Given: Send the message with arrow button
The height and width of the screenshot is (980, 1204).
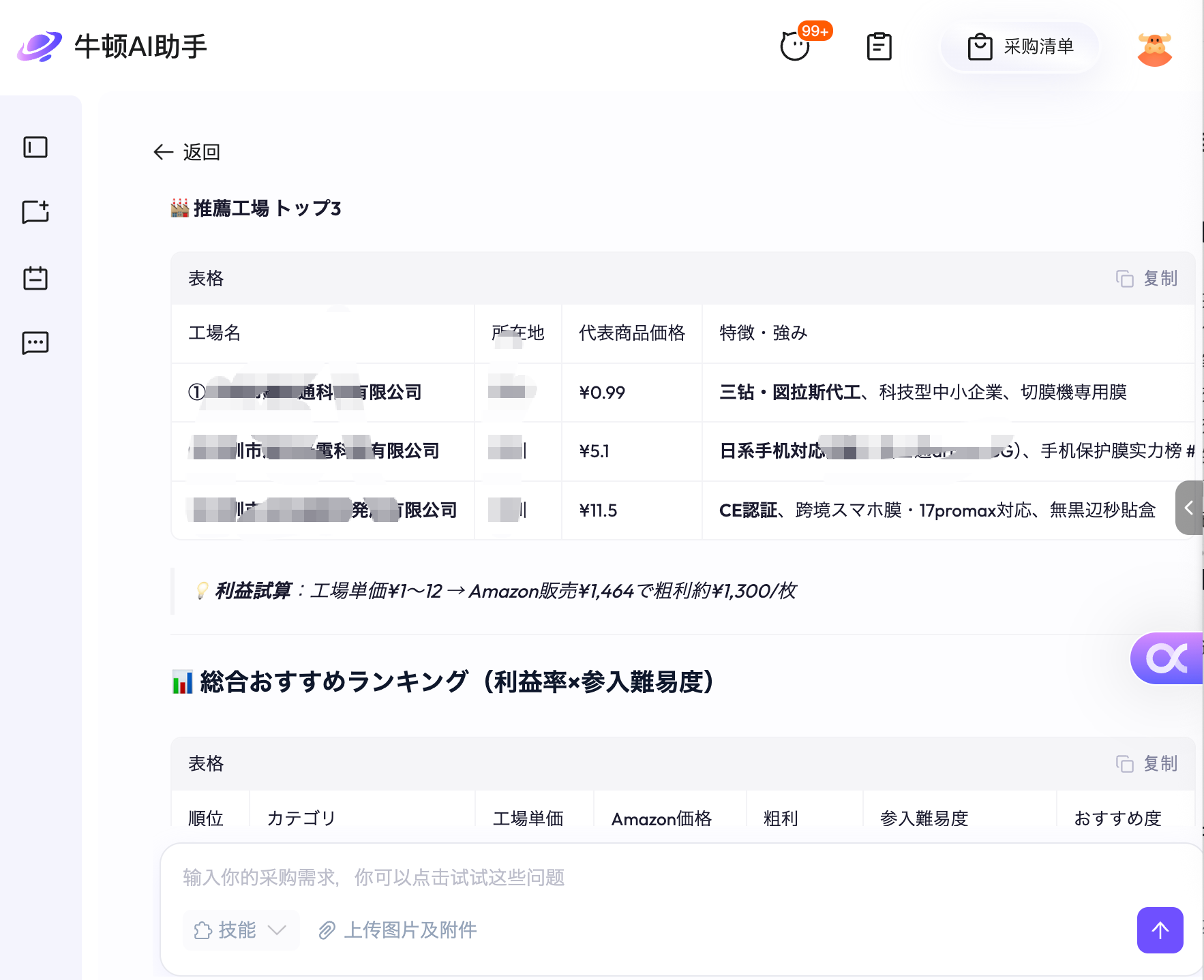Looking at the screenshot, I should point(1160,930).
